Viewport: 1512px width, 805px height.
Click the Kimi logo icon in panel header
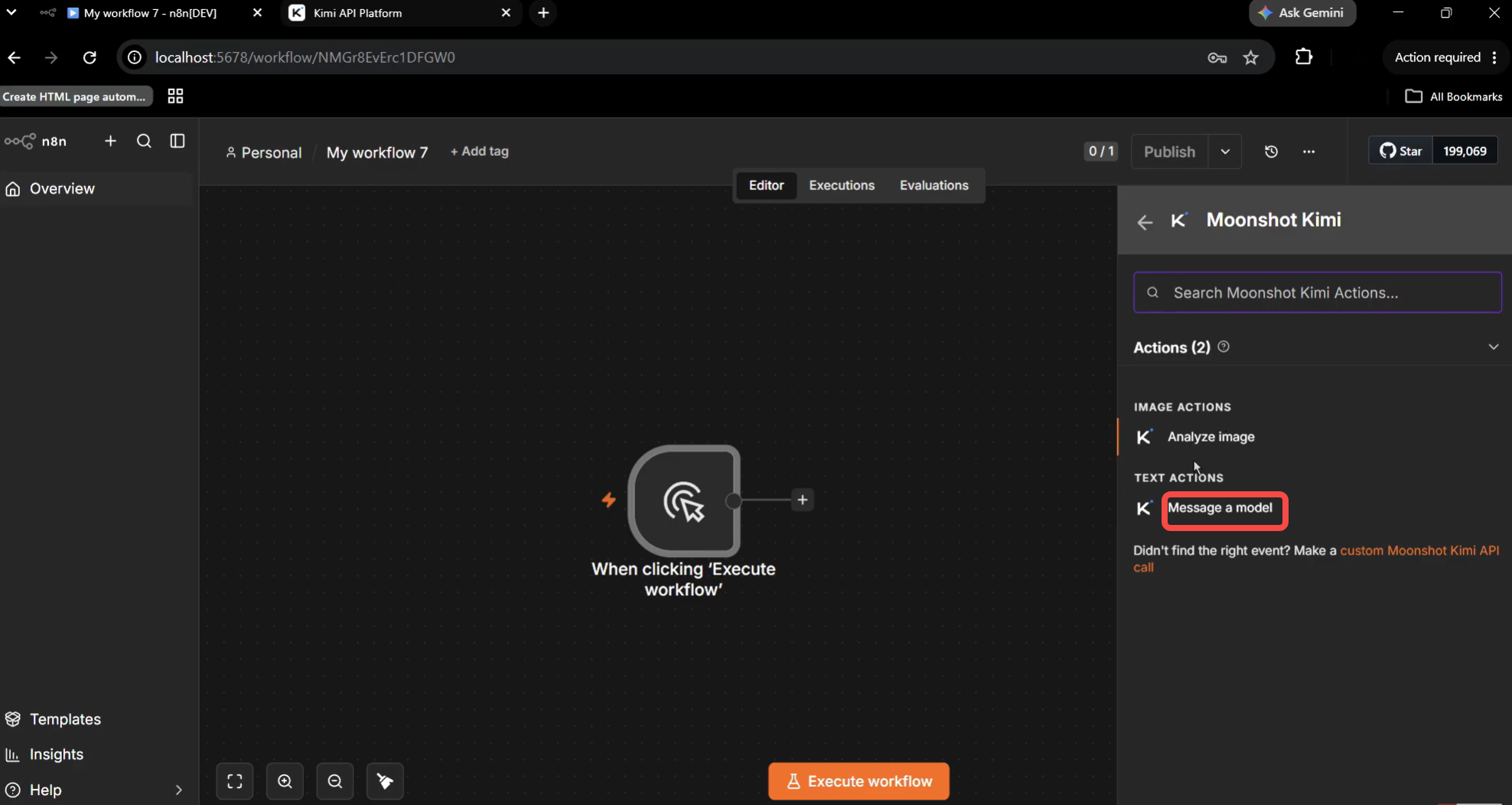[1179, 220]
